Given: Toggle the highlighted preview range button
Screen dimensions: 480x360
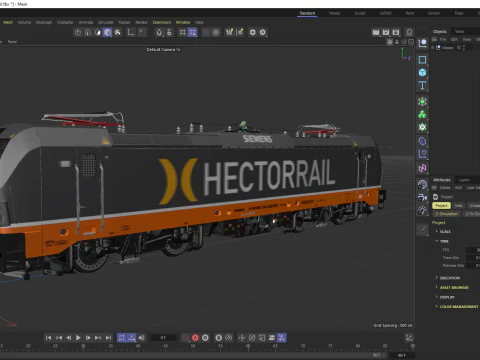Looking at the screenshot, I should [132, 338].
